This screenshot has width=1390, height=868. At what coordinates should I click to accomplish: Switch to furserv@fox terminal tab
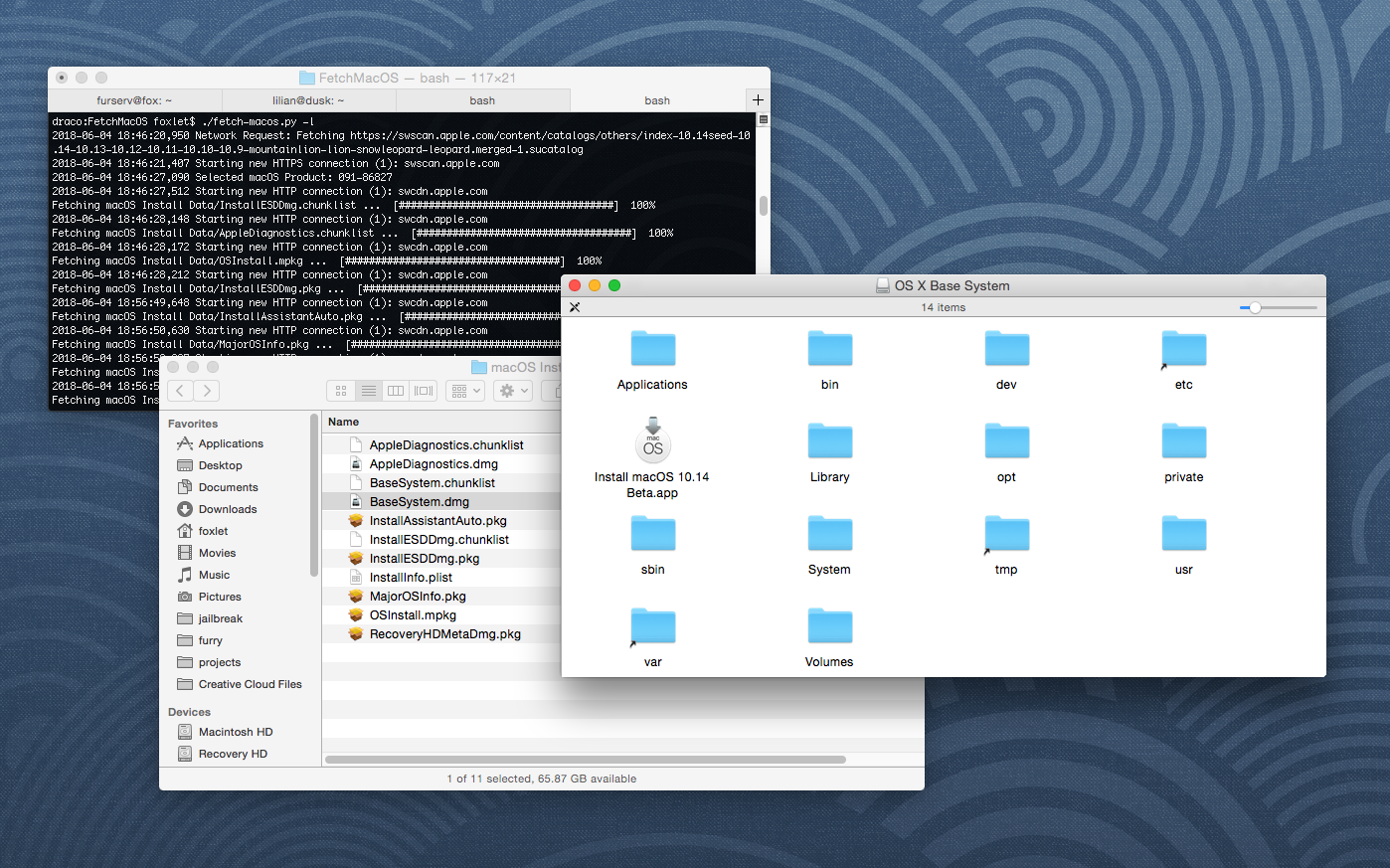[x=134, y=100]
